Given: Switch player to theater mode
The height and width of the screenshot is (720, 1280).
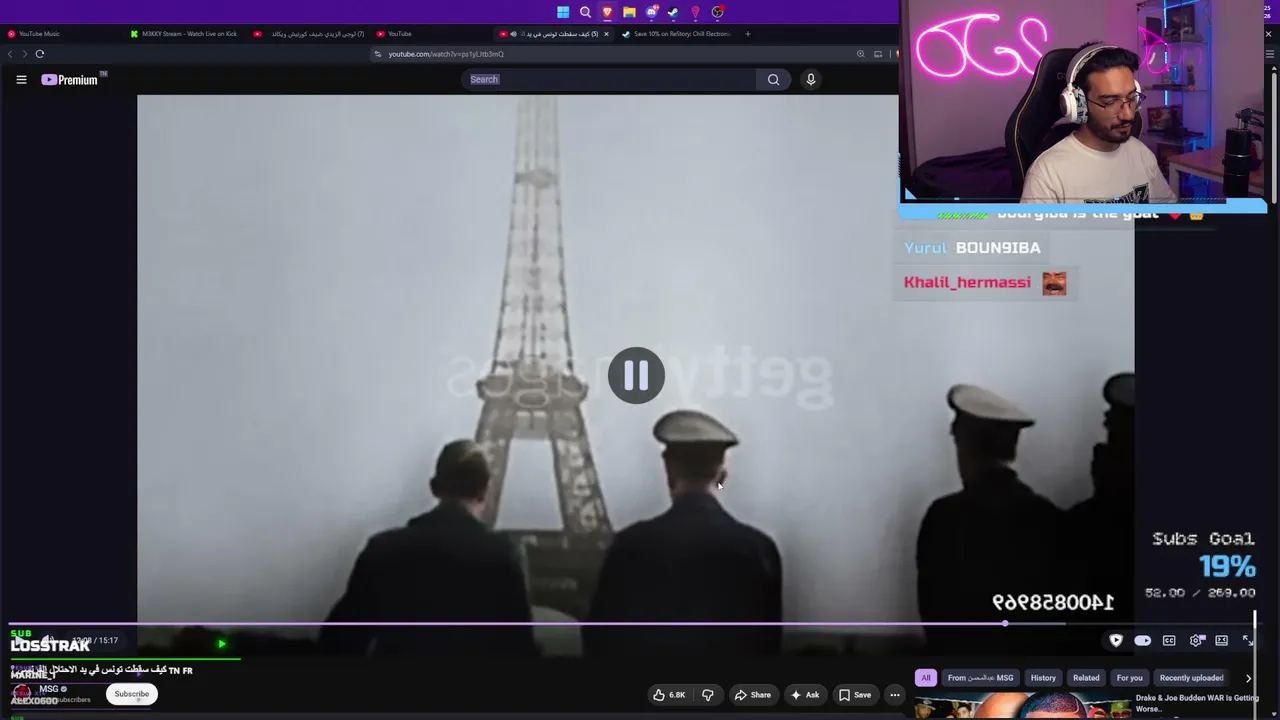Looking at the screenshot, I should click(x=1222, y=641).
